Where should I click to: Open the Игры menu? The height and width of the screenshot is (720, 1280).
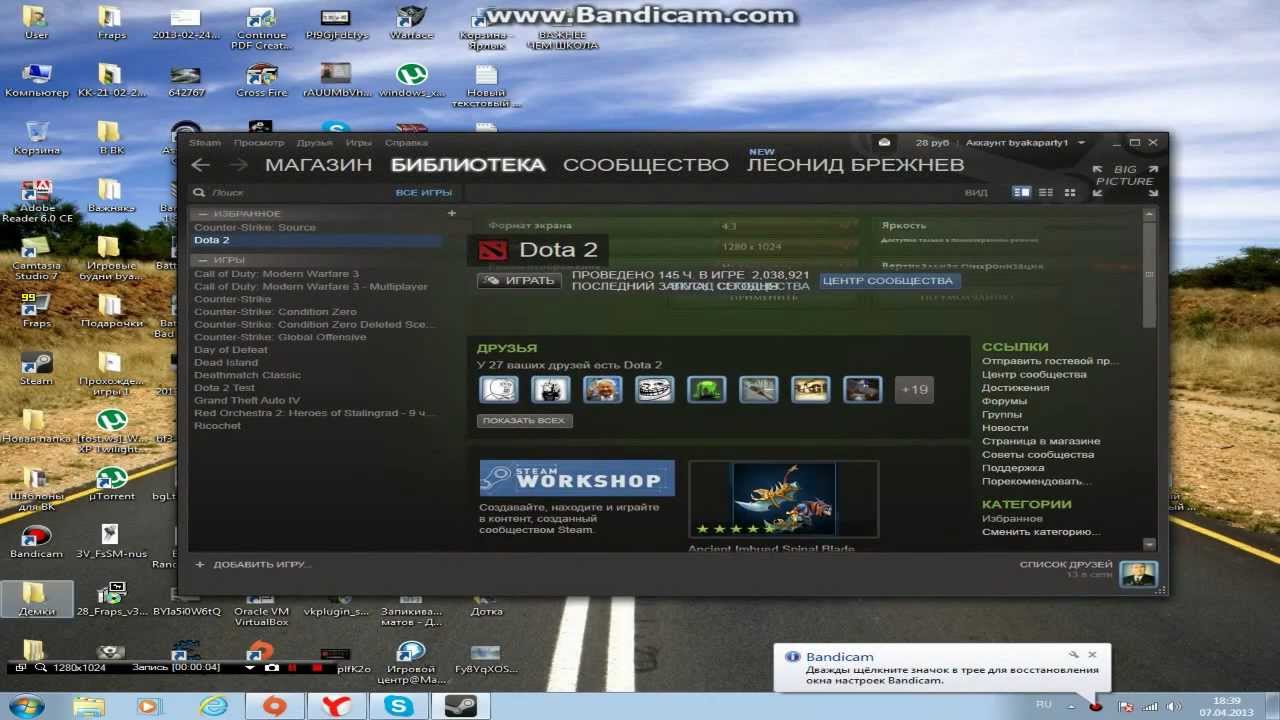pyautogui.click(x=358, y=143)
